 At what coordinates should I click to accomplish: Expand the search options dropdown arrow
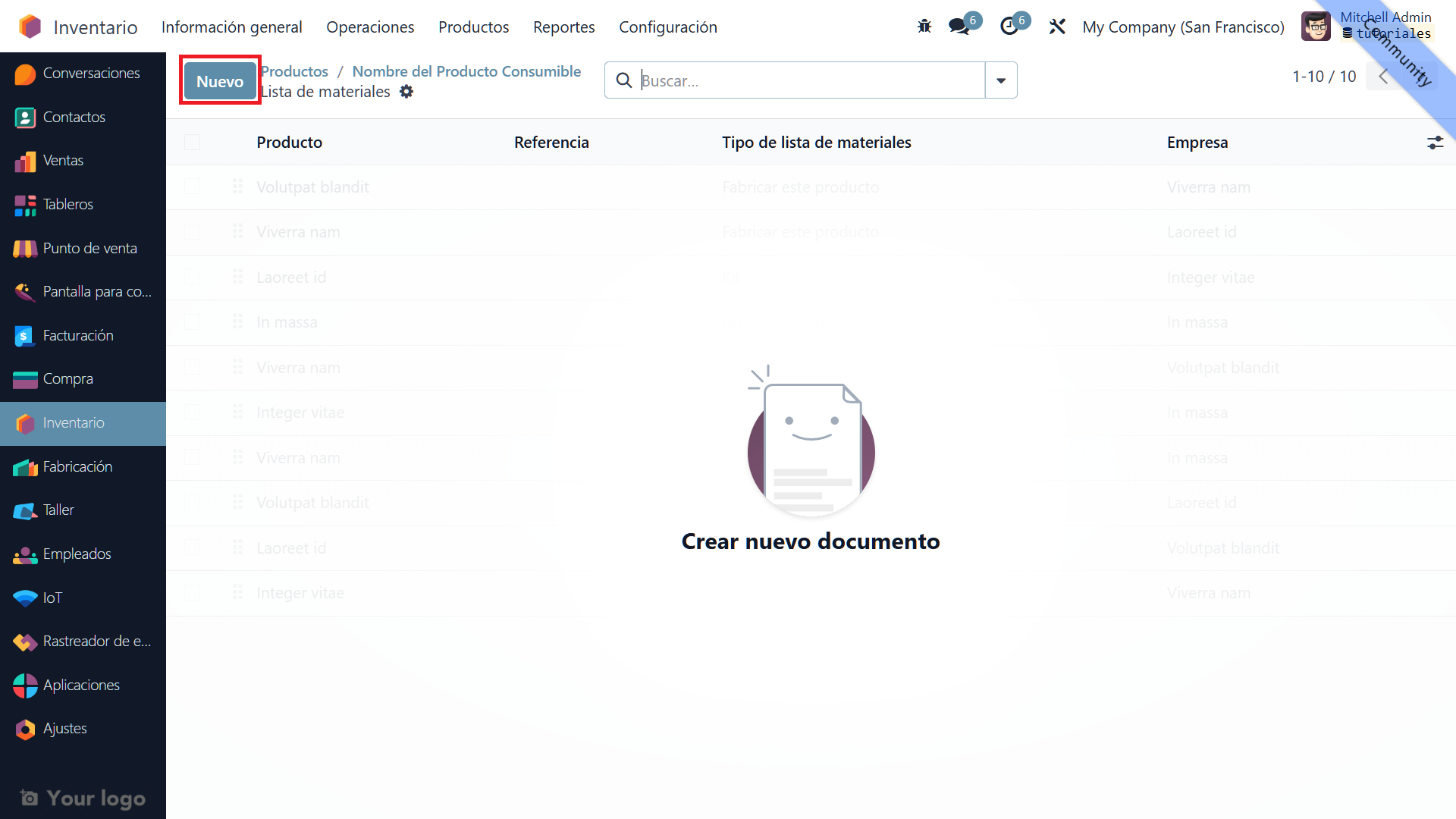[x=1001, y=80]
